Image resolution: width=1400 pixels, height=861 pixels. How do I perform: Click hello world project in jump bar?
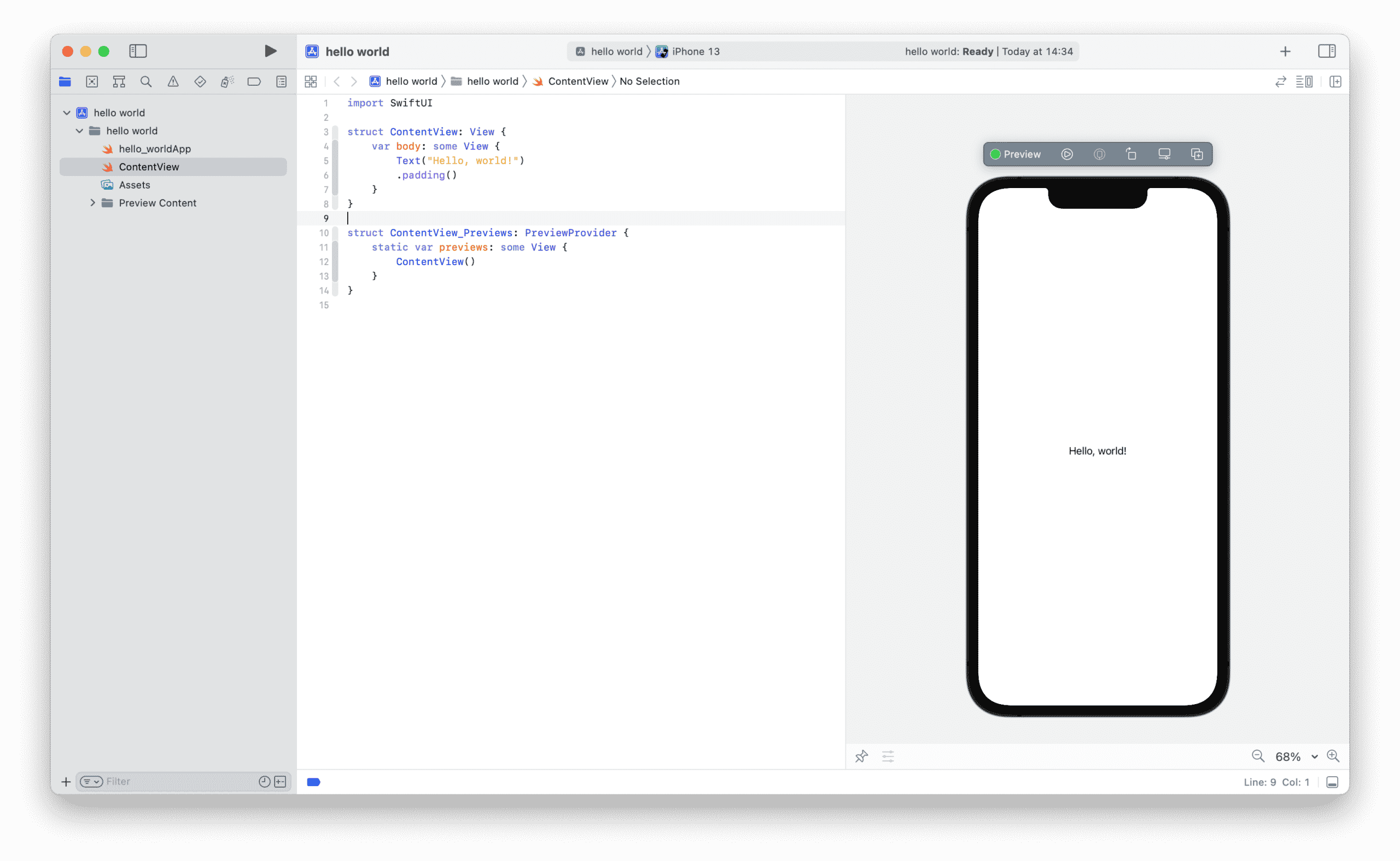click(x=403, y=81)
